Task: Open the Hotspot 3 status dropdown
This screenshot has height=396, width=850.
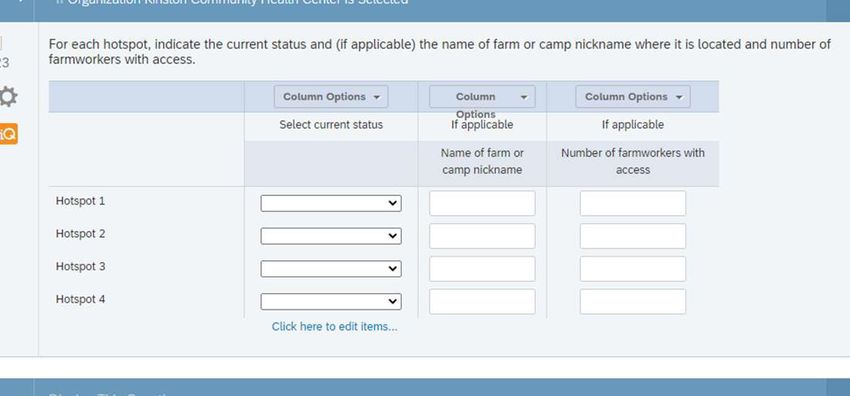Action: click(331, 269)
